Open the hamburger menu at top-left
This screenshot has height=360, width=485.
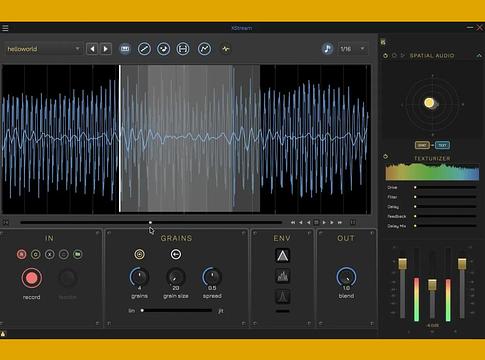click(5, 28)
